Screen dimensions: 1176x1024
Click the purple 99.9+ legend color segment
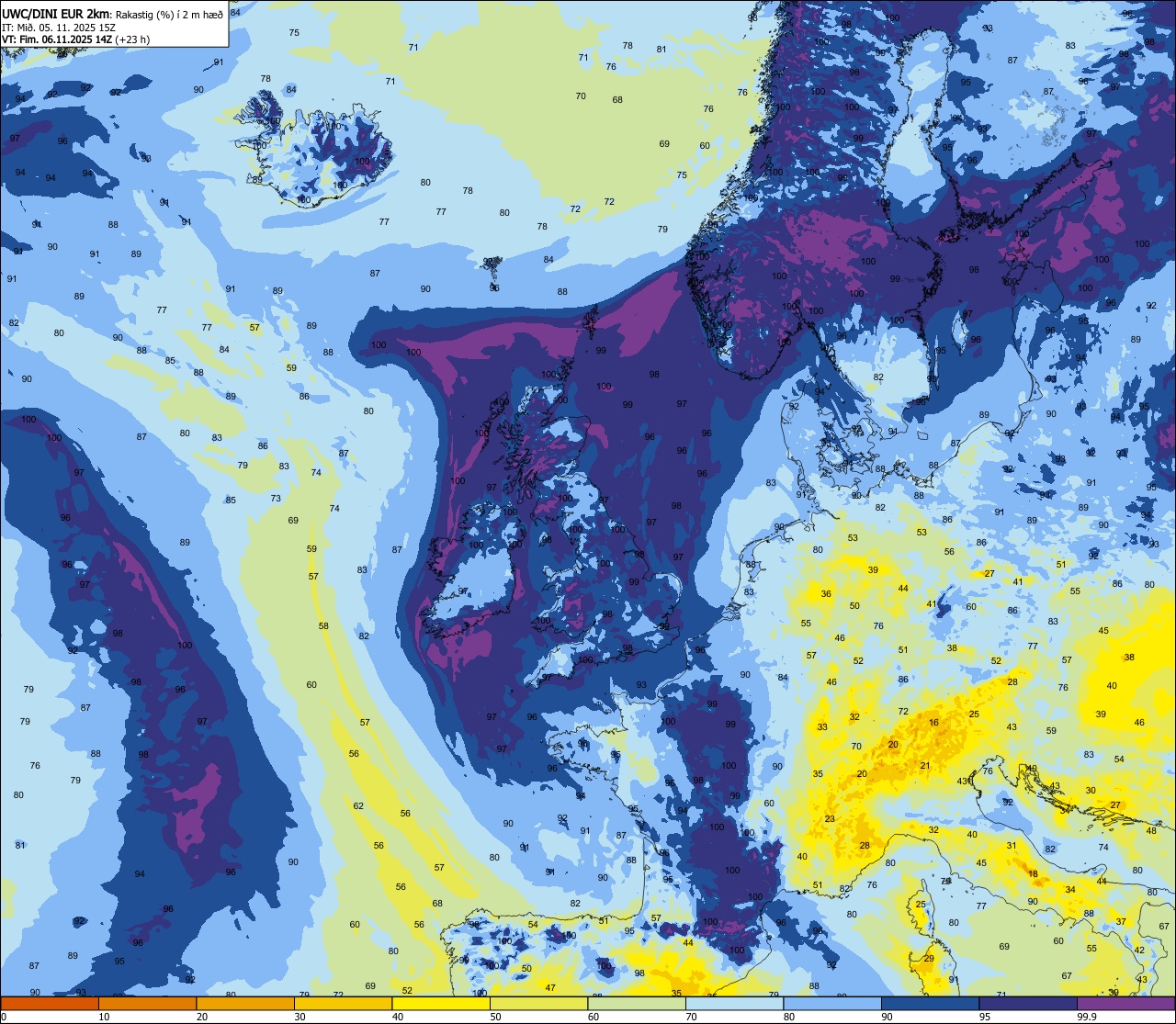click(x=1125, y=1003)
